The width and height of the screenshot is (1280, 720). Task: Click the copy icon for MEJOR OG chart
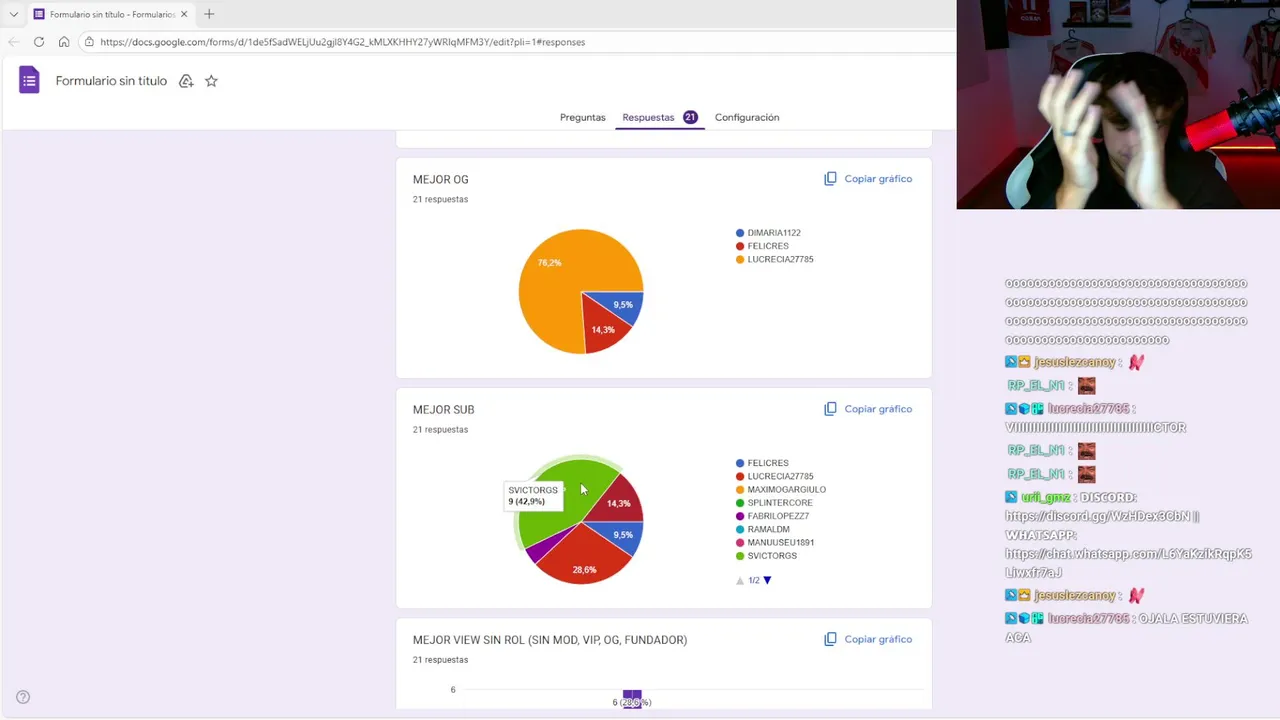(830, 179)
